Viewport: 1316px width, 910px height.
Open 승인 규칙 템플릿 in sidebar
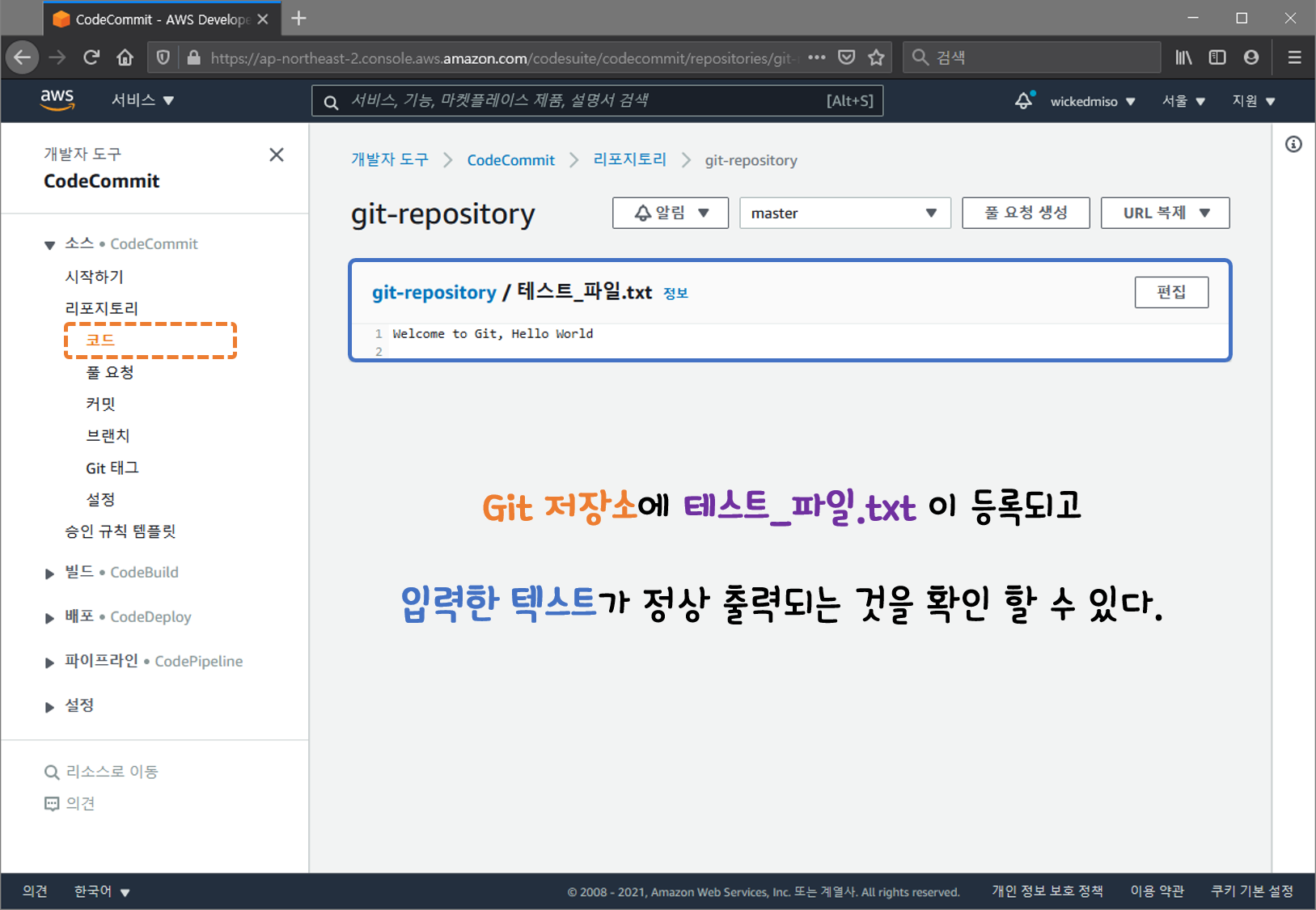click(121, 531)
